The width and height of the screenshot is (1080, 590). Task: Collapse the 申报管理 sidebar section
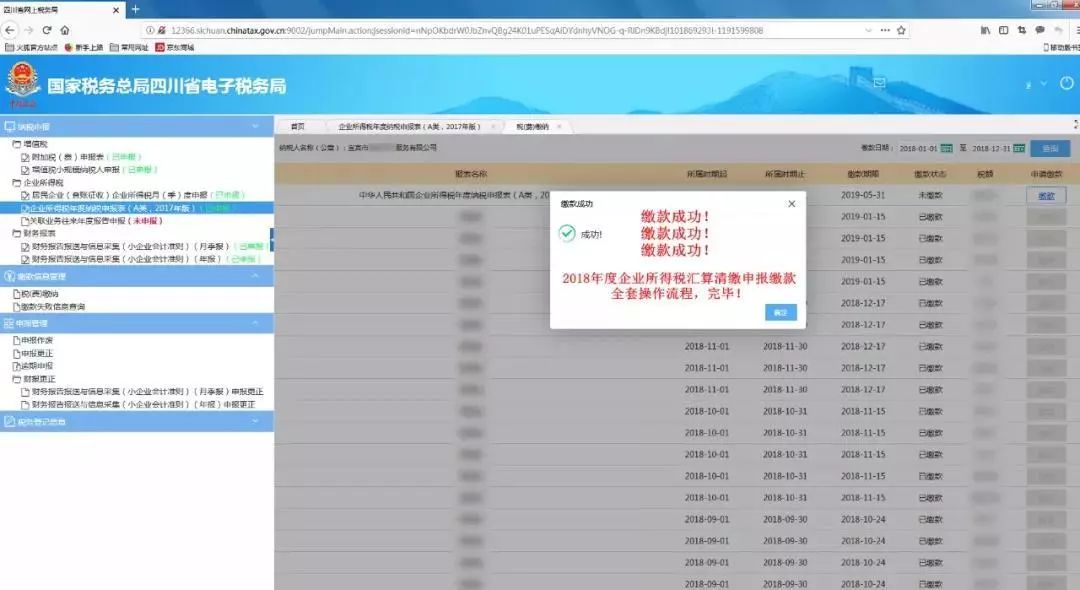255,324
